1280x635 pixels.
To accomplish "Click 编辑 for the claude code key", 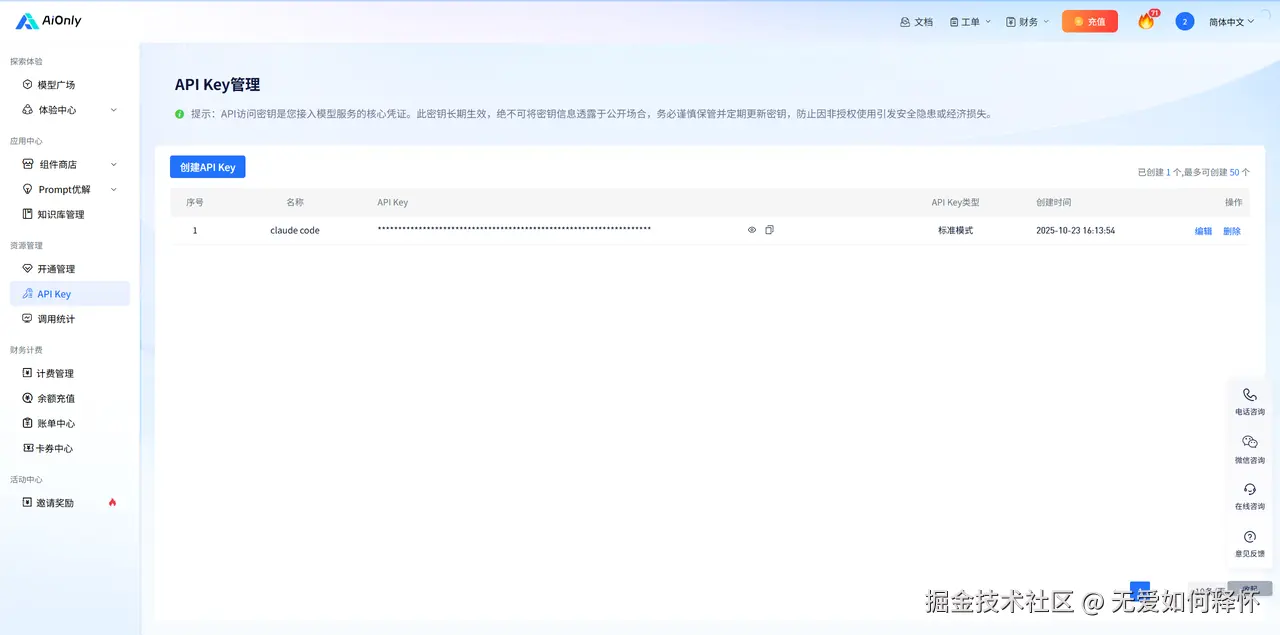I will click(1203, 231).
